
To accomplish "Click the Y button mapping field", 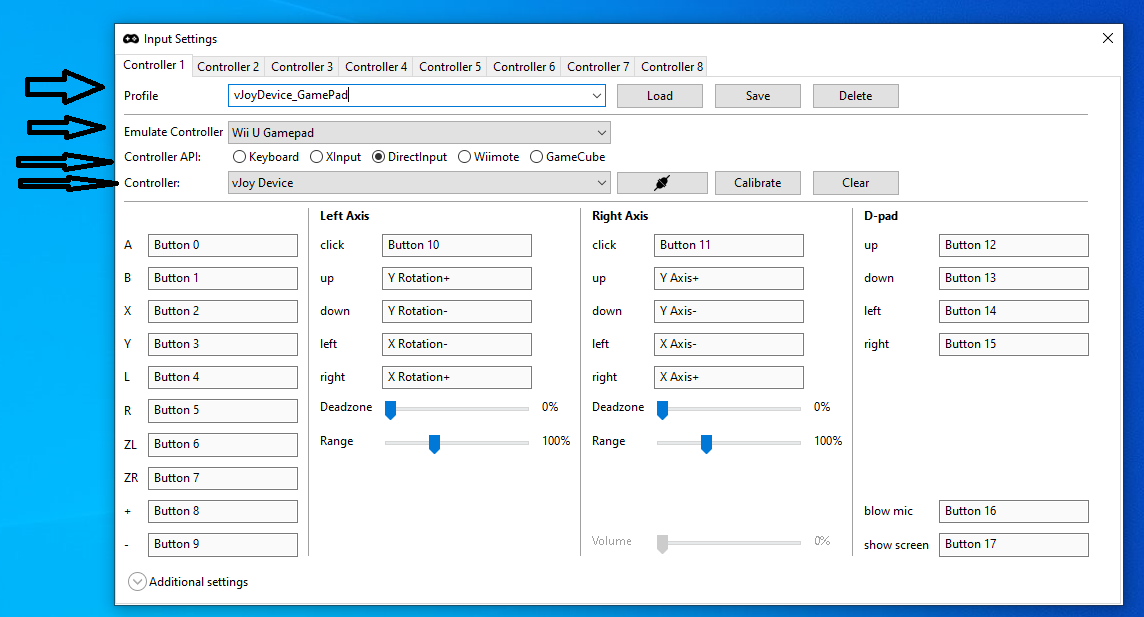I will (x=223, y=344).
